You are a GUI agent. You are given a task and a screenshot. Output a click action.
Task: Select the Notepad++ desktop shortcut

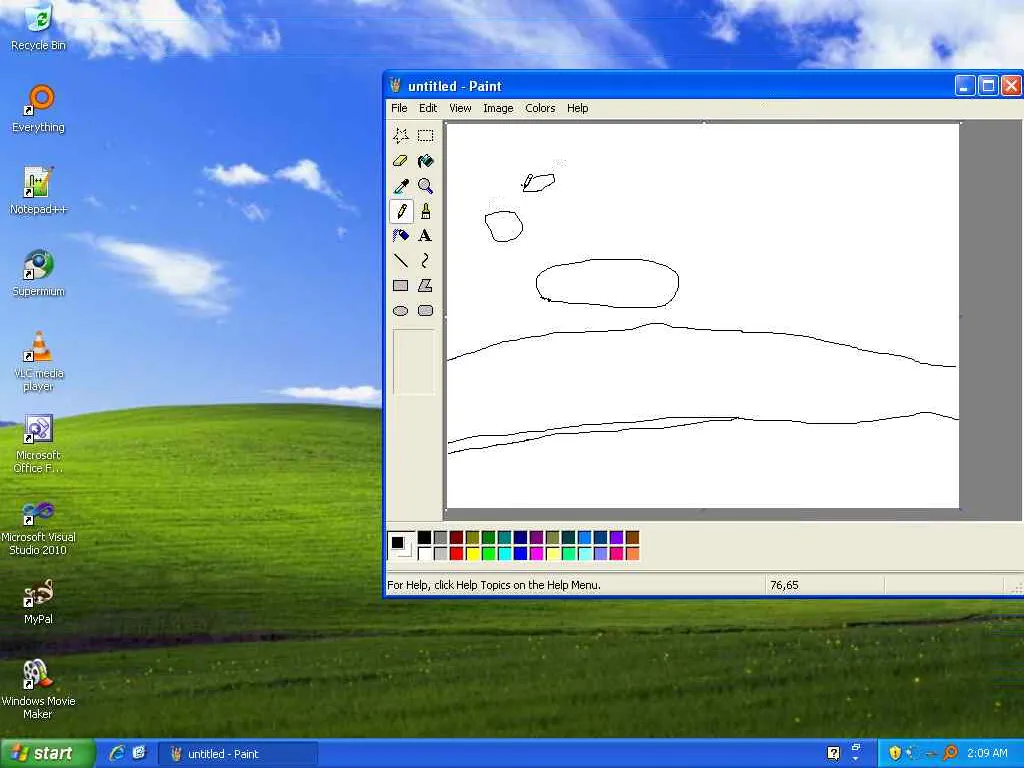39,191
